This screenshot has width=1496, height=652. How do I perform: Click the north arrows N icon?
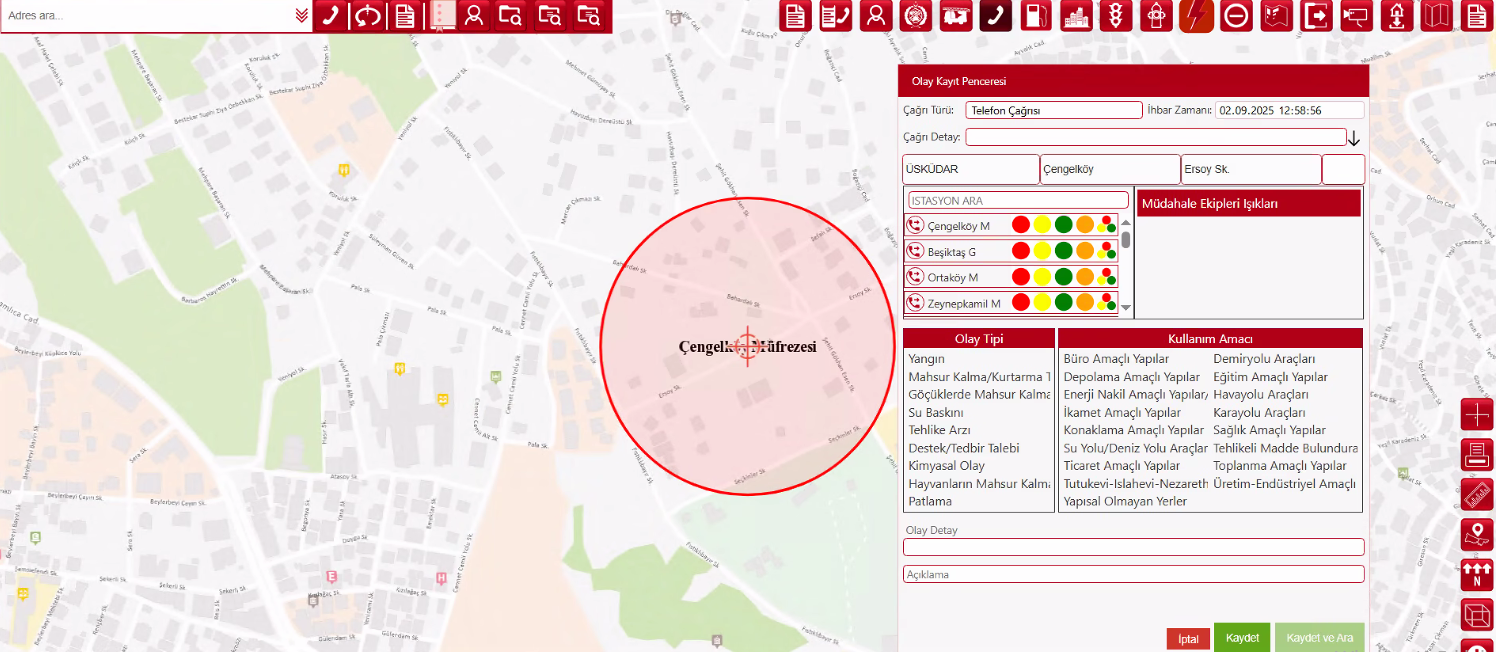click(1477, 575)
